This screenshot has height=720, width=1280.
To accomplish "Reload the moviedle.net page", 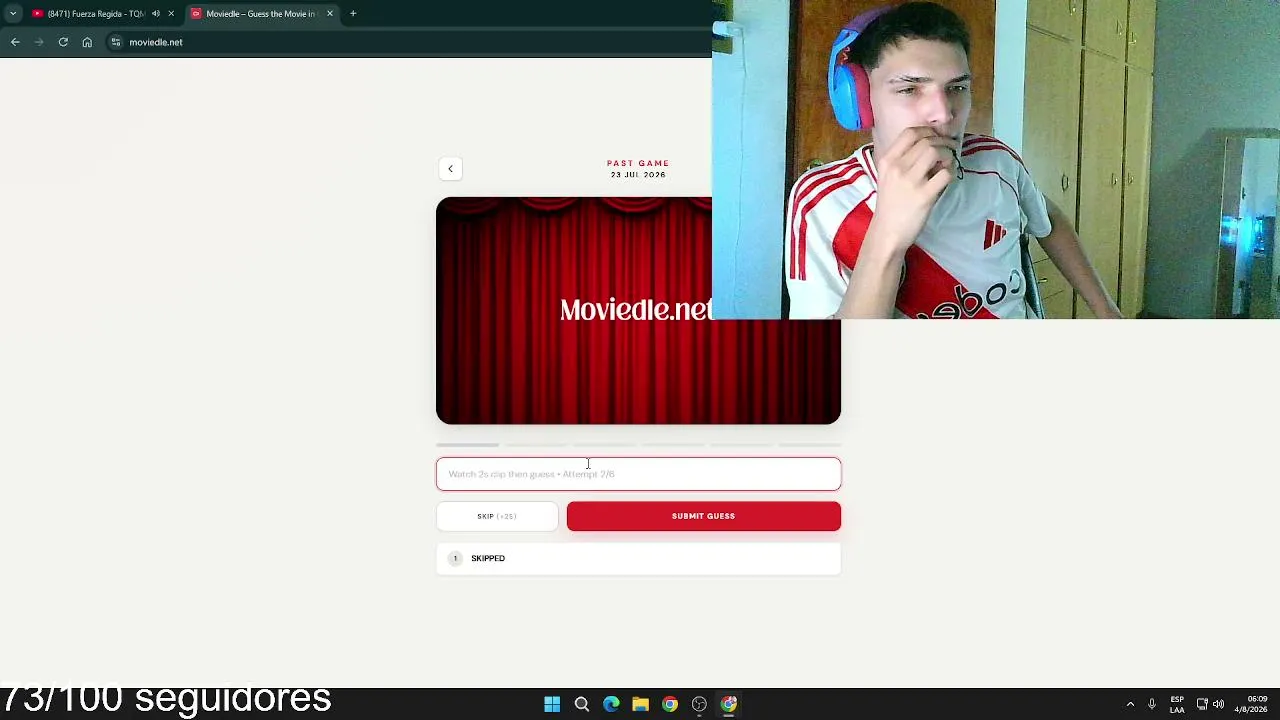I will coord(63,42).
